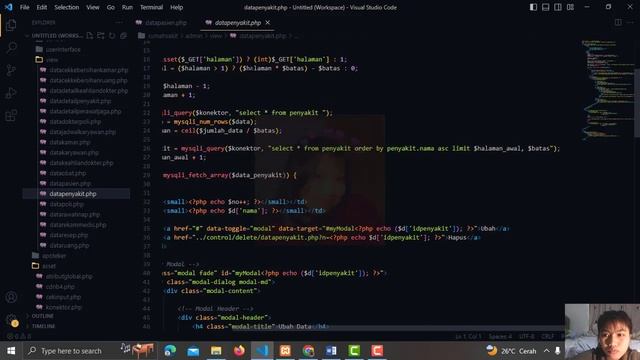Open XAMPP control panel from taskbar
This screenshot has height=360, width=640.
tap(285, 351)
